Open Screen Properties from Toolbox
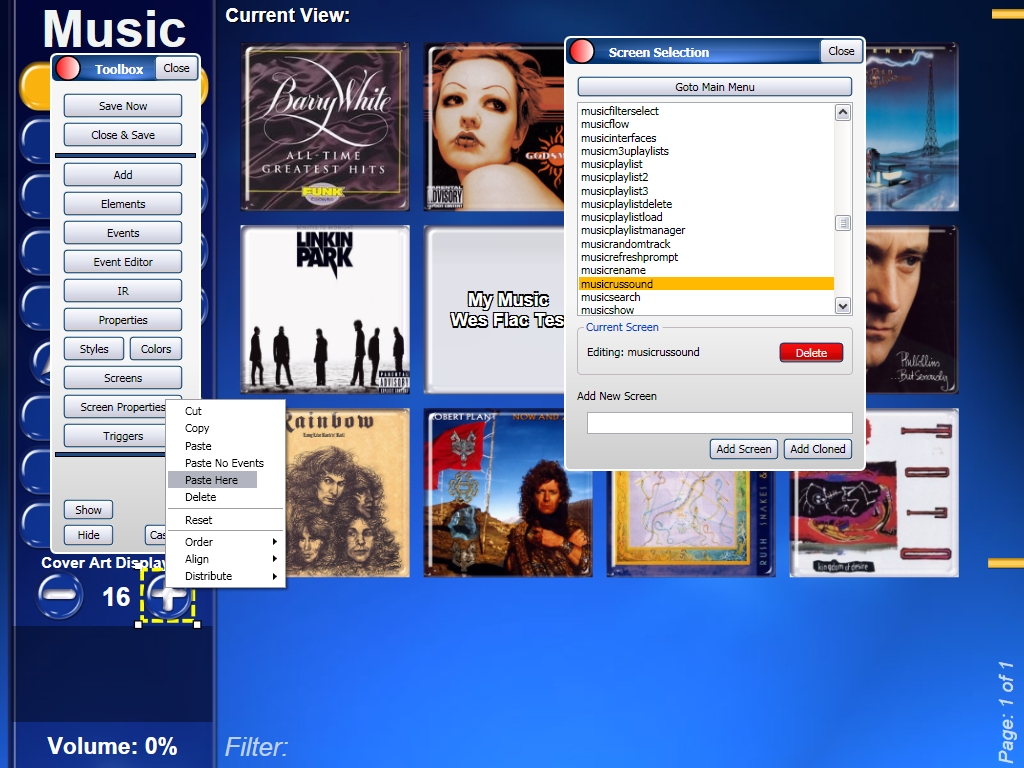 (116, 407)
